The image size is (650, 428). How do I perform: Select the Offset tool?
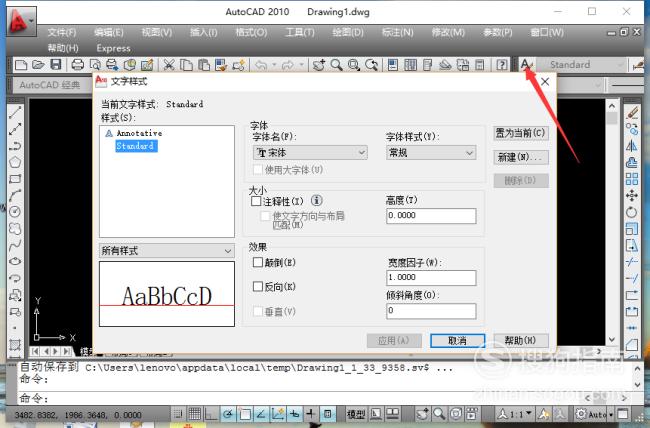pyautogui.click(x=632, y=163)
